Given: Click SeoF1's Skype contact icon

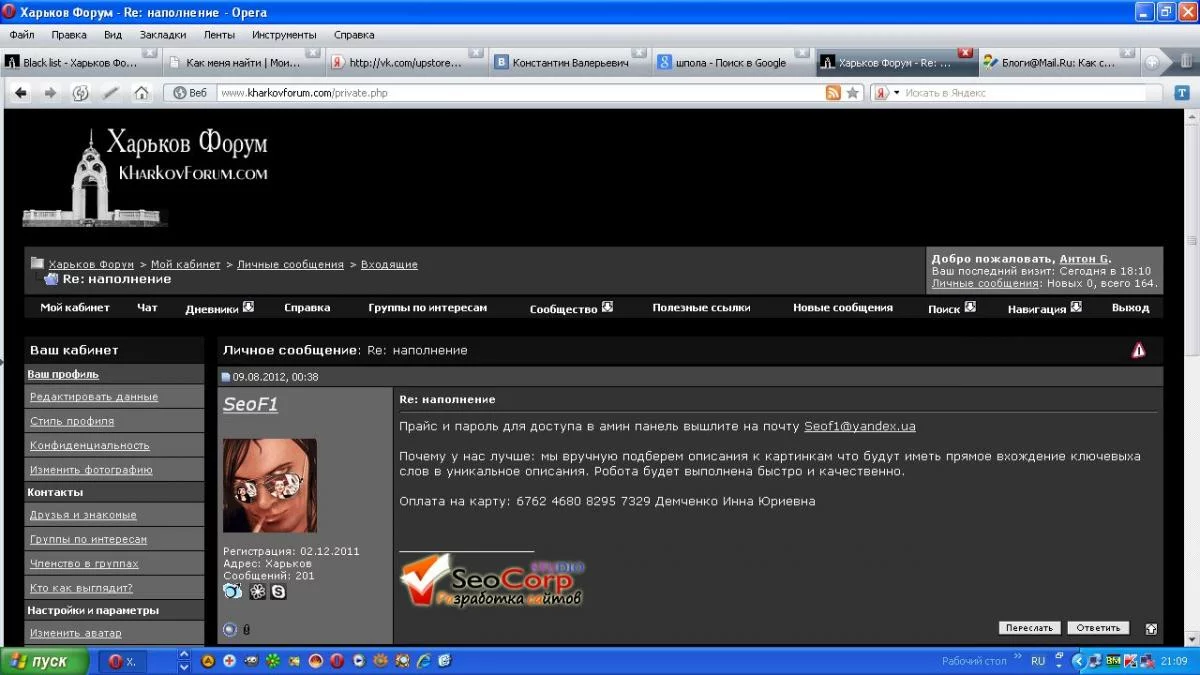Looking at the screenshot, I should (278, 592).
